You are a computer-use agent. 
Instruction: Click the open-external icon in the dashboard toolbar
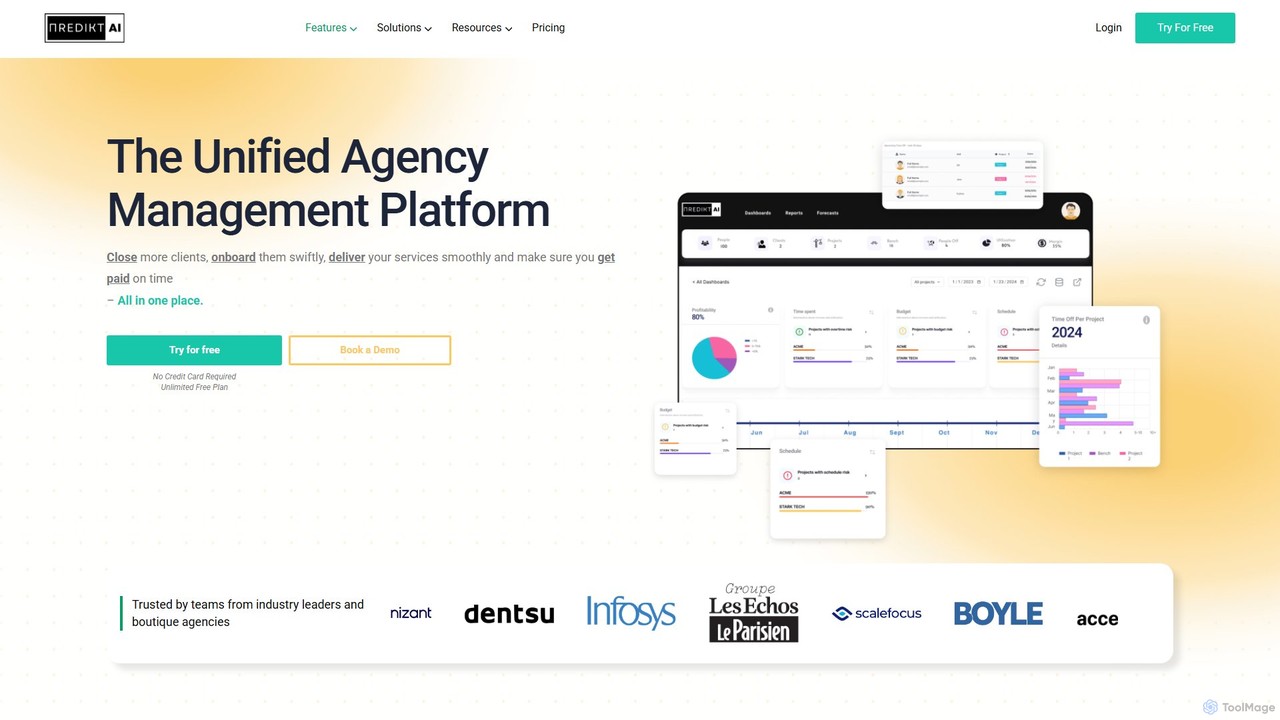(x=1077, y=283)
